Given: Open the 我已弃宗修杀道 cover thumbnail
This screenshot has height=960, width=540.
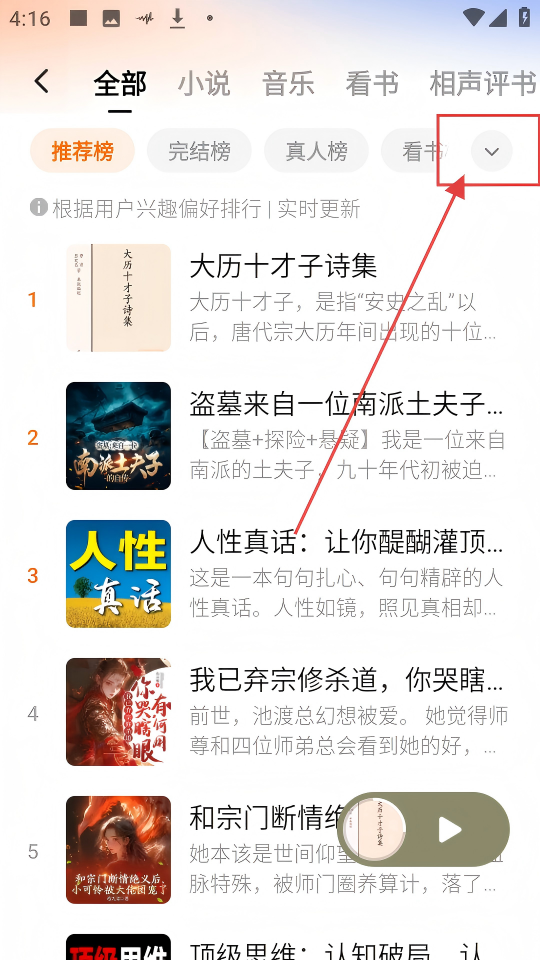Looking at the screenshot, I should click(x=119, y=712).
